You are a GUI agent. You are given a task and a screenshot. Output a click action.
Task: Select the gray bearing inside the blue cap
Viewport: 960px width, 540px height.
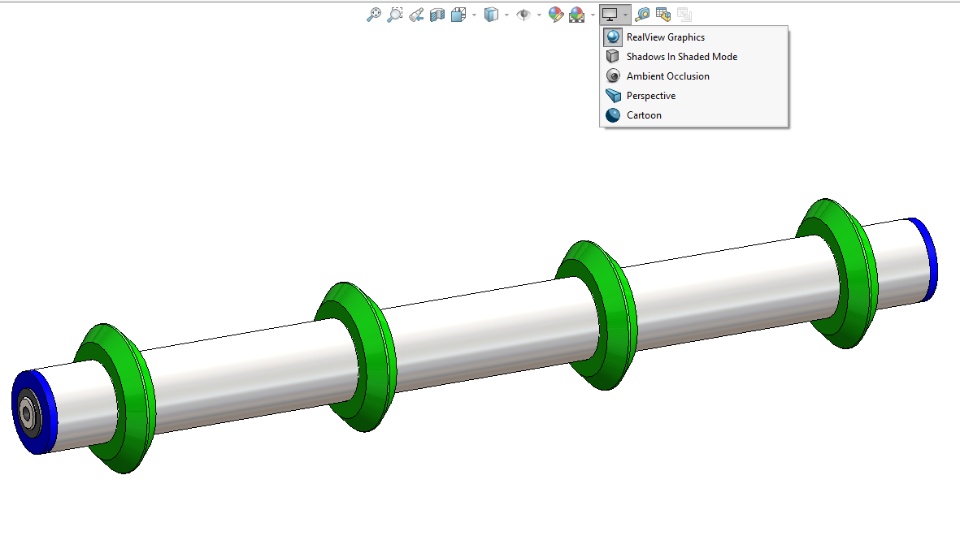(x=28, y=413)
